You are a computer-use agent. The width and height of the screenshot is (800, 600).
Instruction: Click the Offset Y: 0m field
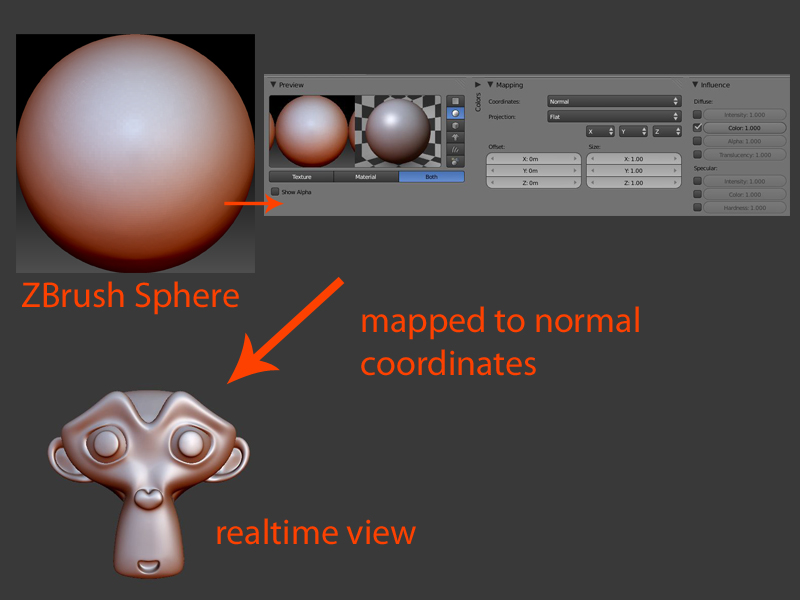coord(534,170)
